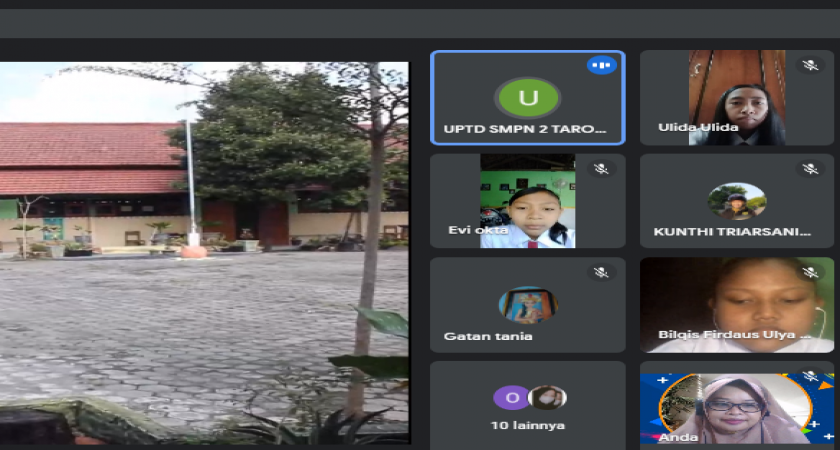Select the UPTD SMPN 2 TARO... participant tile
Viewport: 840px width, 450px height.
click(x=528, y=98)
